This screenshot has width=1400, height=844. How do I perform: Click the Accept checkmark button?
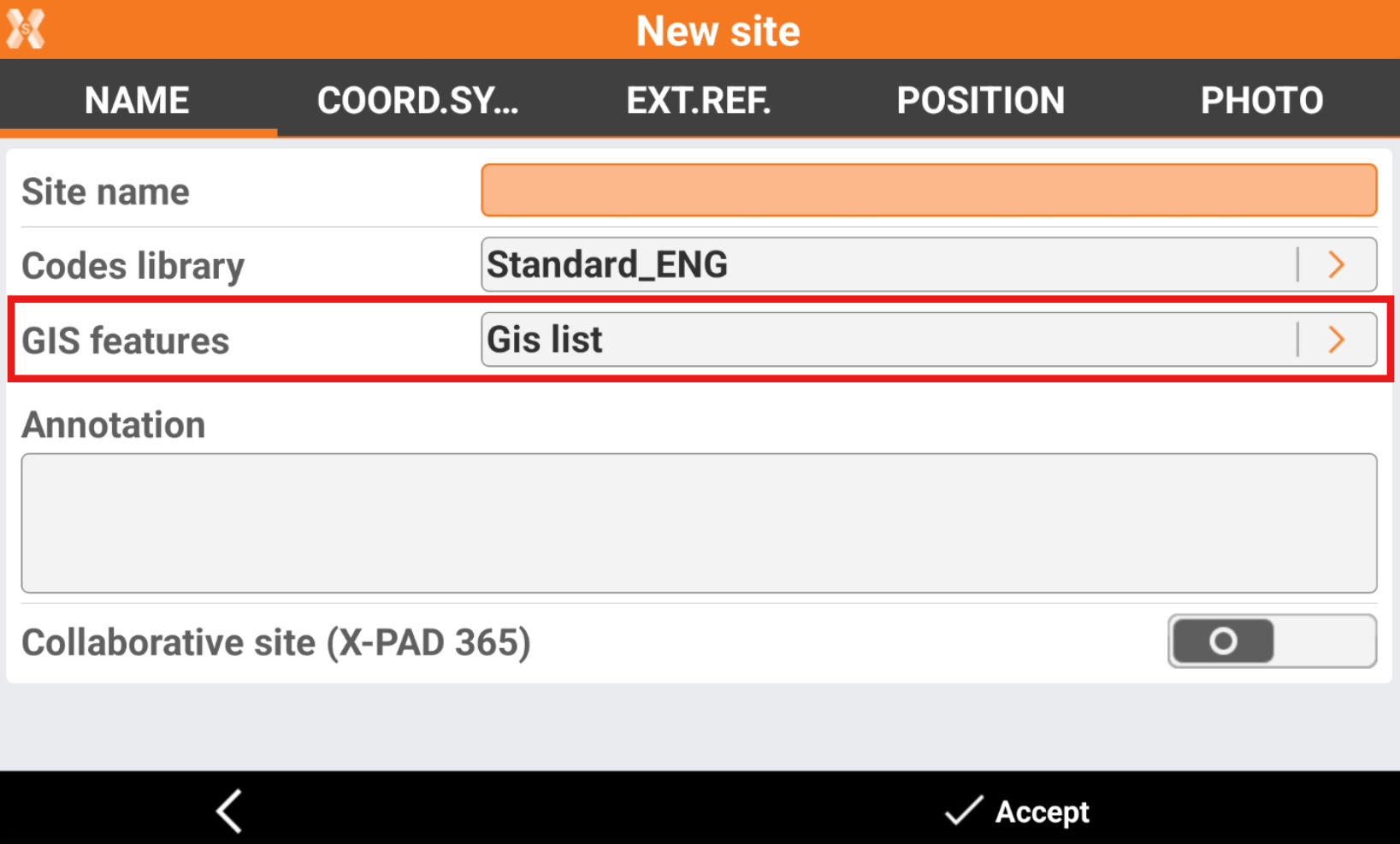1017,811
